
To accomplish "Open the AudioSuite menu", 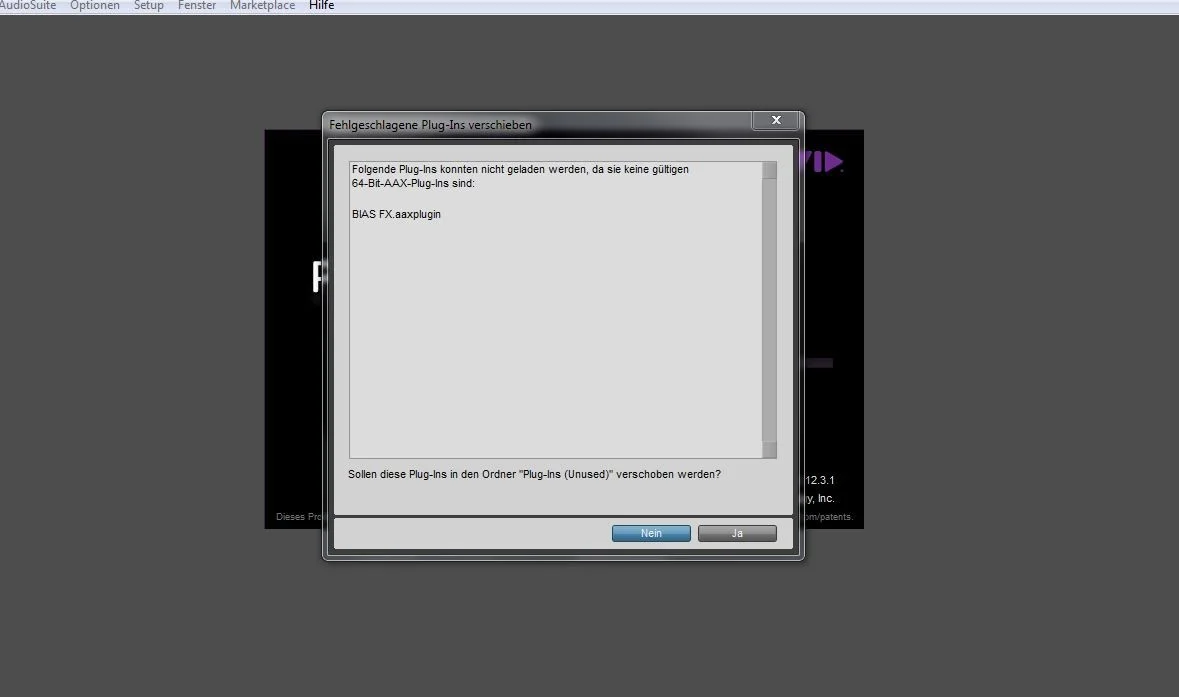I will point(27,5).
